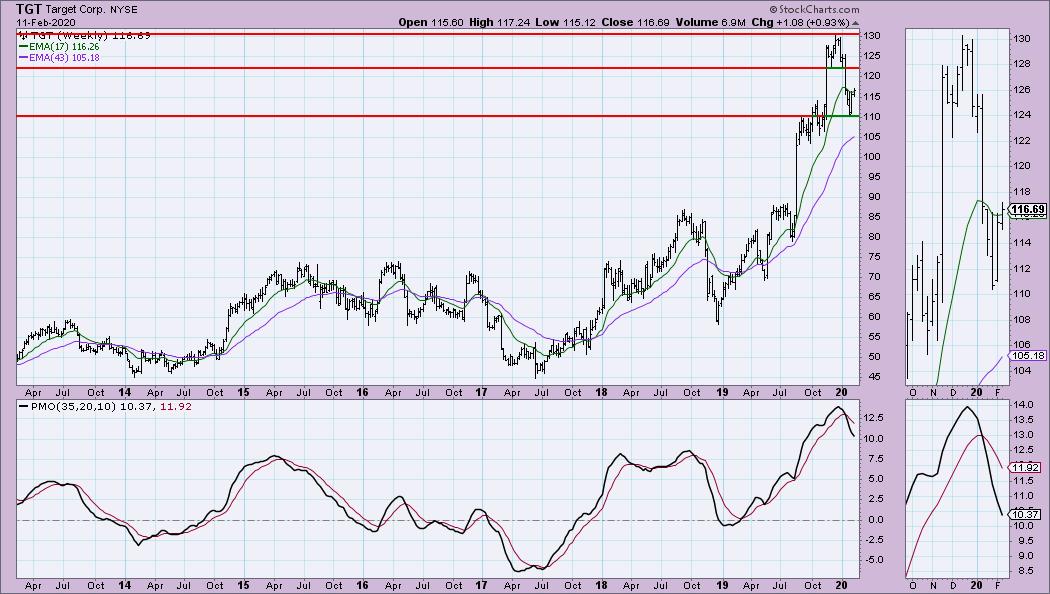Click the boxed 116.69 last-price tag on zoom panel
Screen dimensions: 1050x594
[1028, 210]
